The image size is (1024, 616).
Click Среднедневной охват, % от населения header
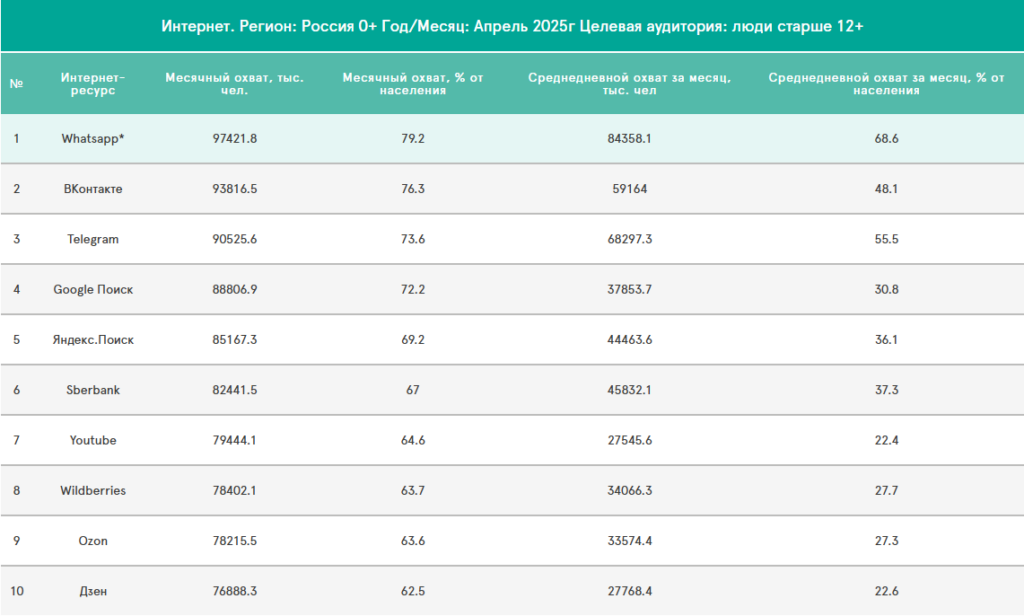coord(886,84)
